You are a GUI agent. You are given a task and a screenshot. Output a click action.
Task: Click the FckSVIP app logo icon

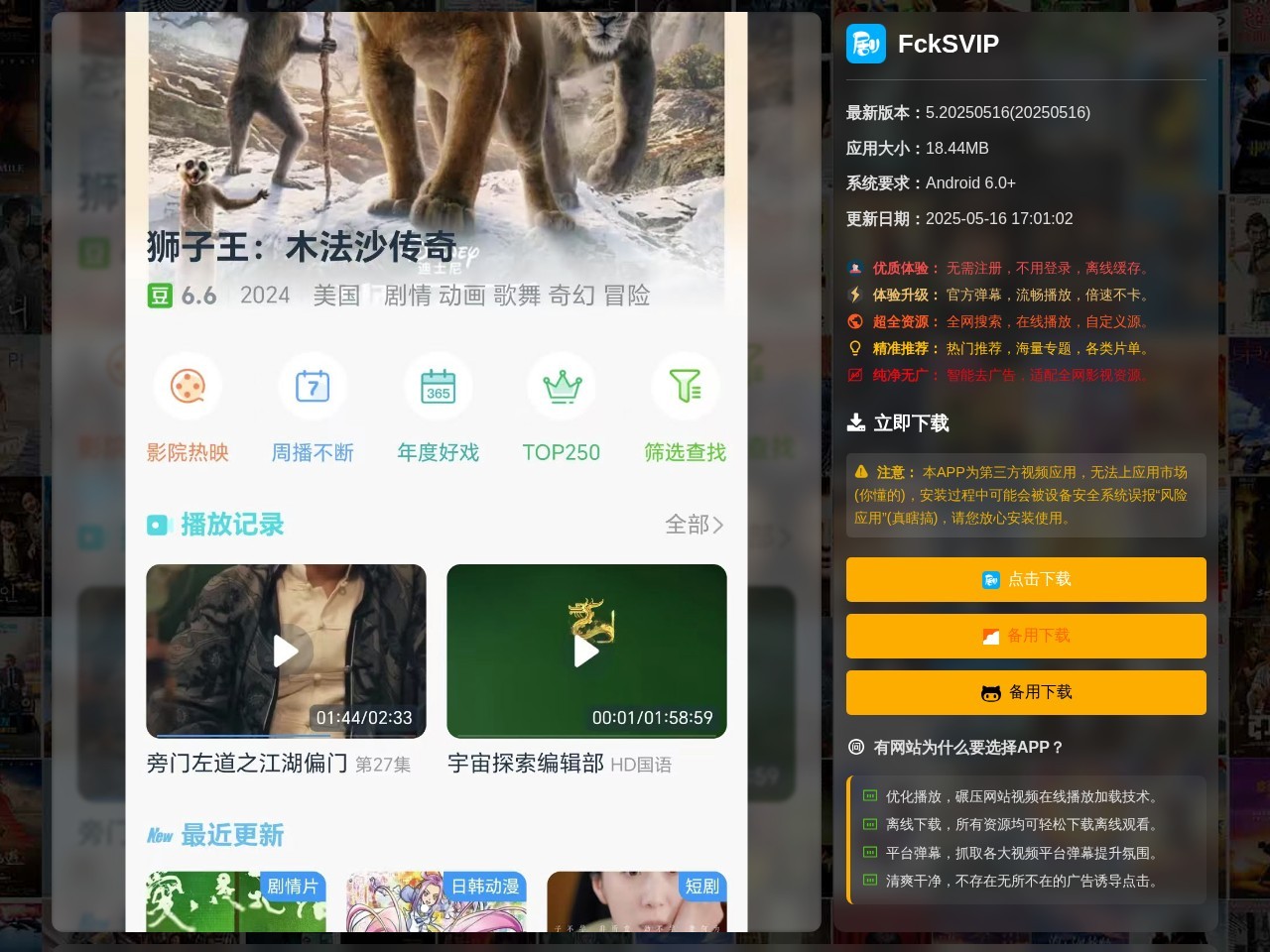click(x=866, y=44)
